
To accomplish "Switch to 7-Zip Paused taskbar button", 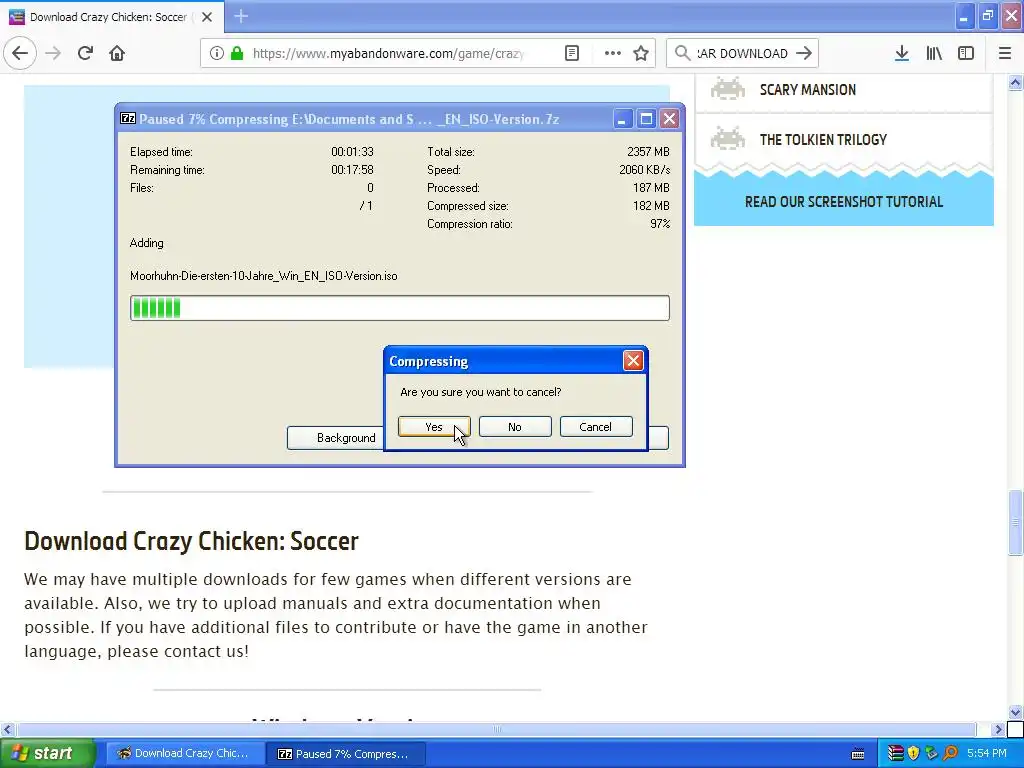I will pos(346,754).
